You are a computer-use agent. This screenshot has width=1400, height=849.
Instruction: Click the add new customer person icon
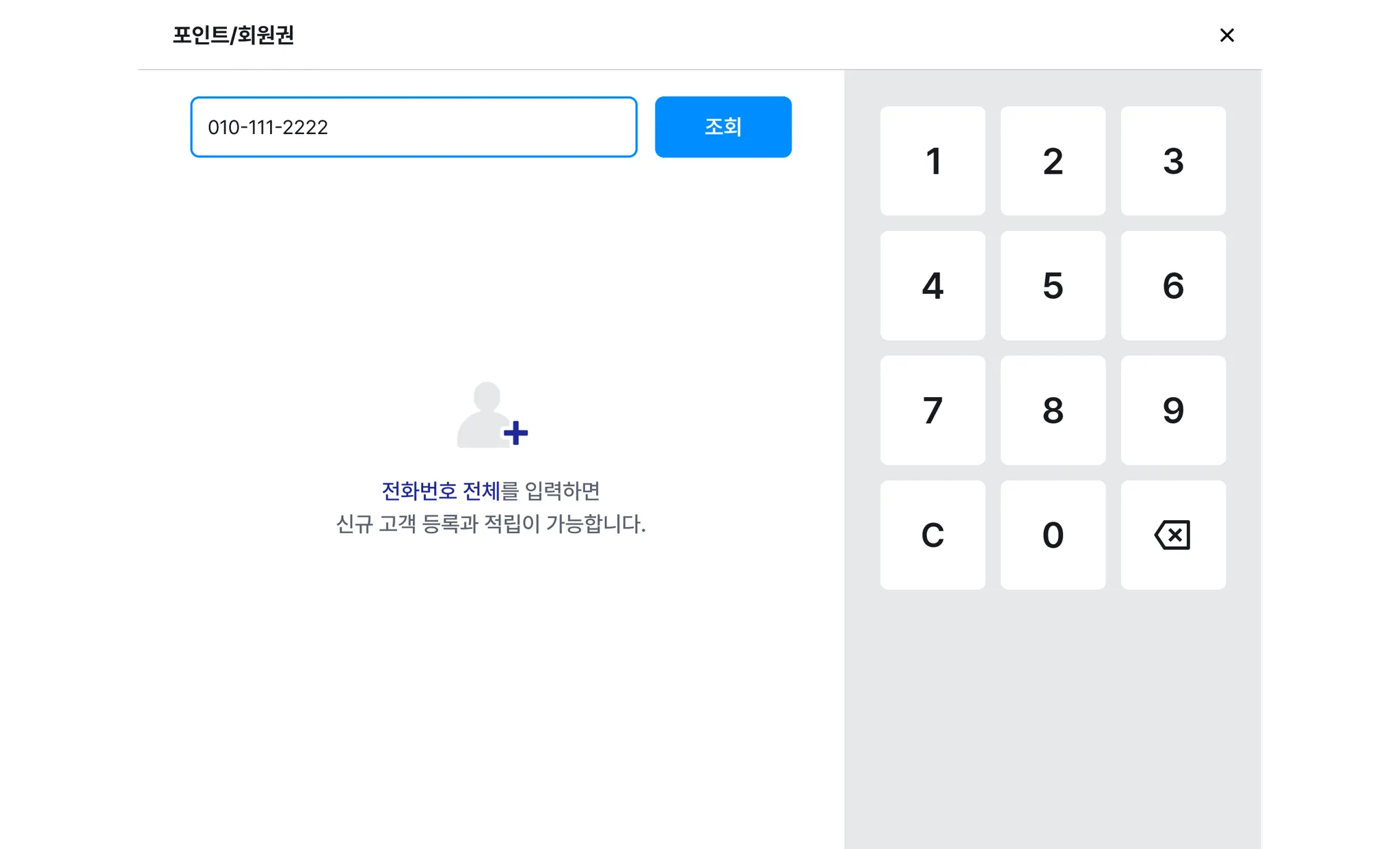click(492, 415)
